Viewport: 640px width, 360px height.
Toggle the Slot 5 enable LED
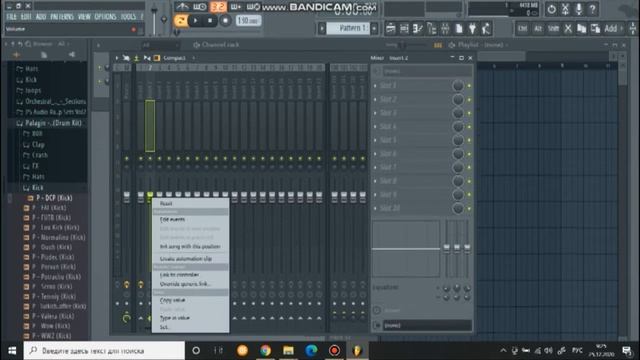coord(469,140)
